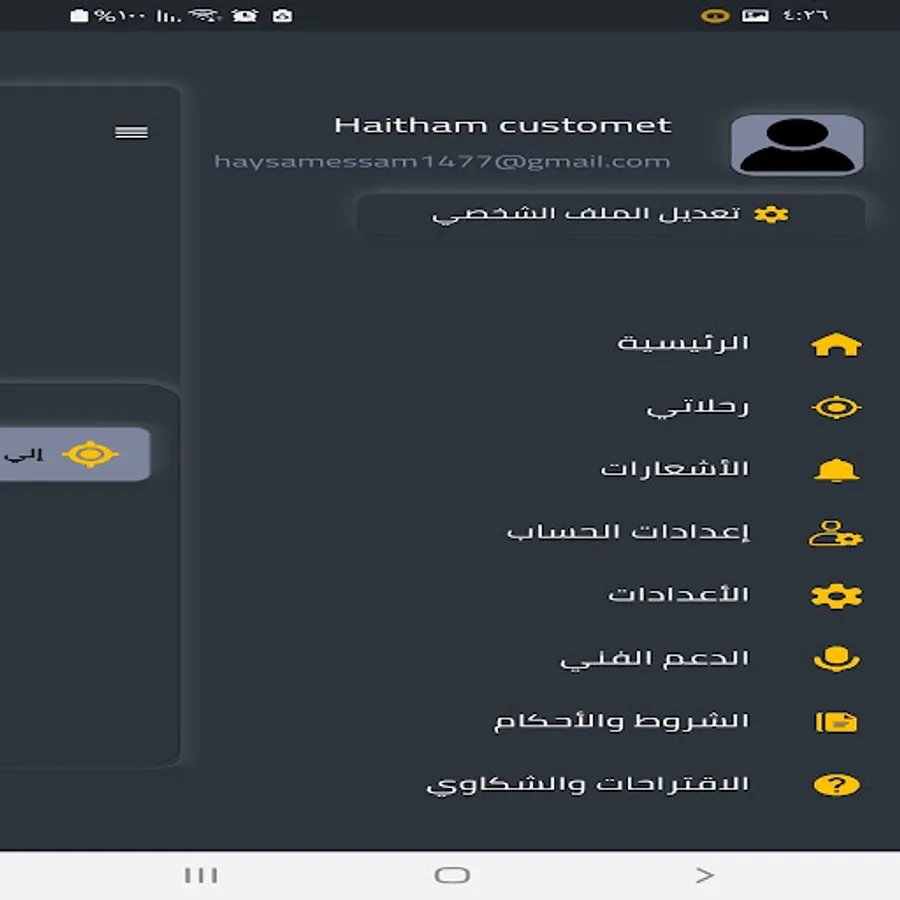Tap the home icon beside الرئيسية
Image resolution: width=900 pixels, height=900 pixels.
[x=836, y=344]
